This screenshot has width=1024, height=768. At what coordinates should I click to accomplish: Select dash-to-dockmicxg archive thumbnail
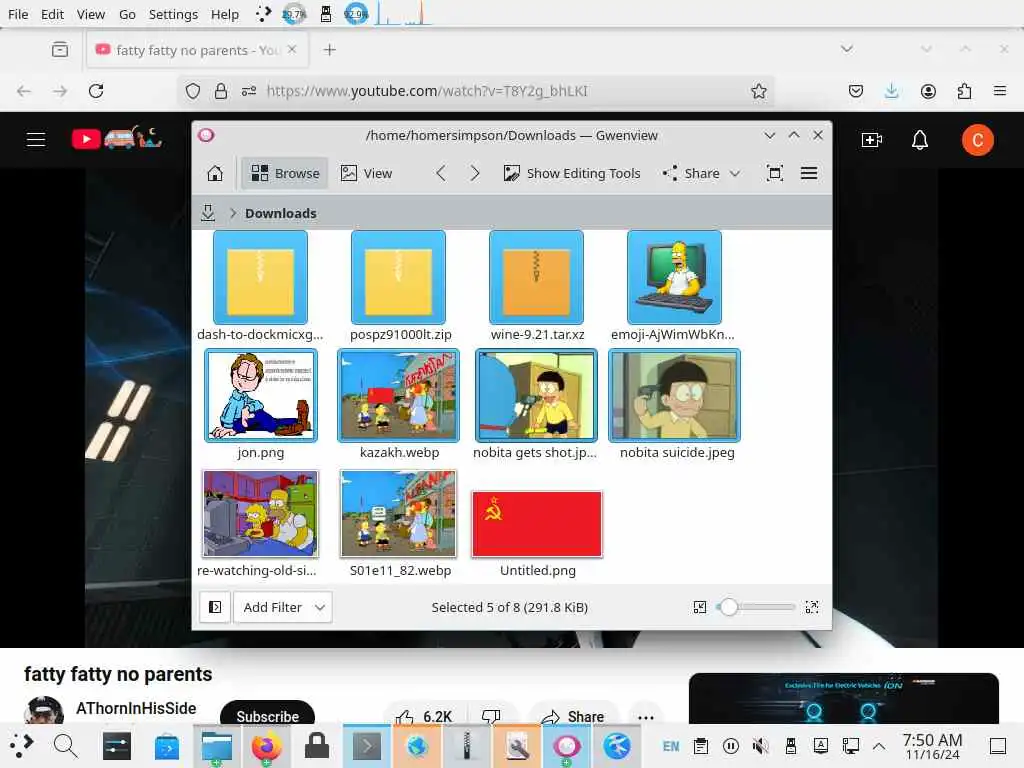(x=260, y=277)
